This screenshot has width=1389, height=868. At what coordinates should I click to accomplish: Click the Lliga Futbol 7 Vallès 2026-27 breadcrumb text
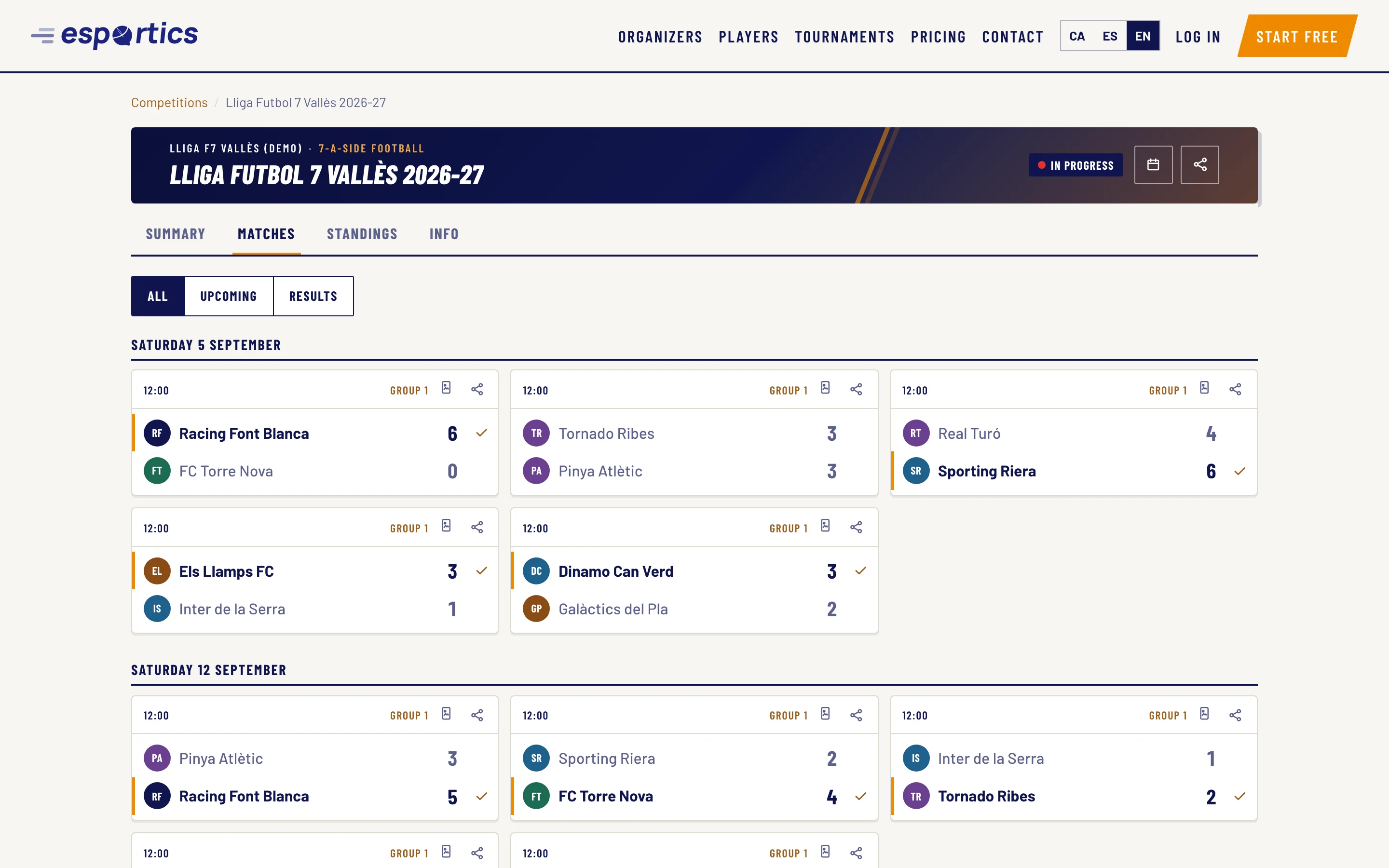306,102
